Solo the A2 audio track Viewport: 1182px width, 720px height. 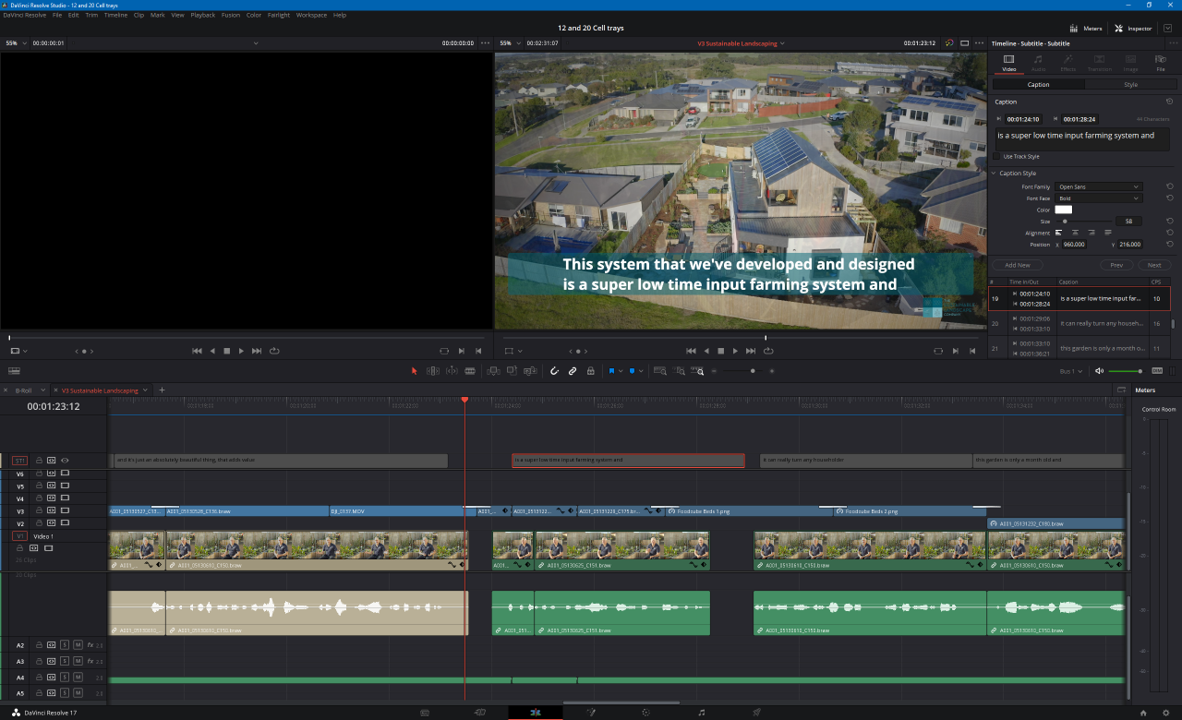click(x=65, y=645)
